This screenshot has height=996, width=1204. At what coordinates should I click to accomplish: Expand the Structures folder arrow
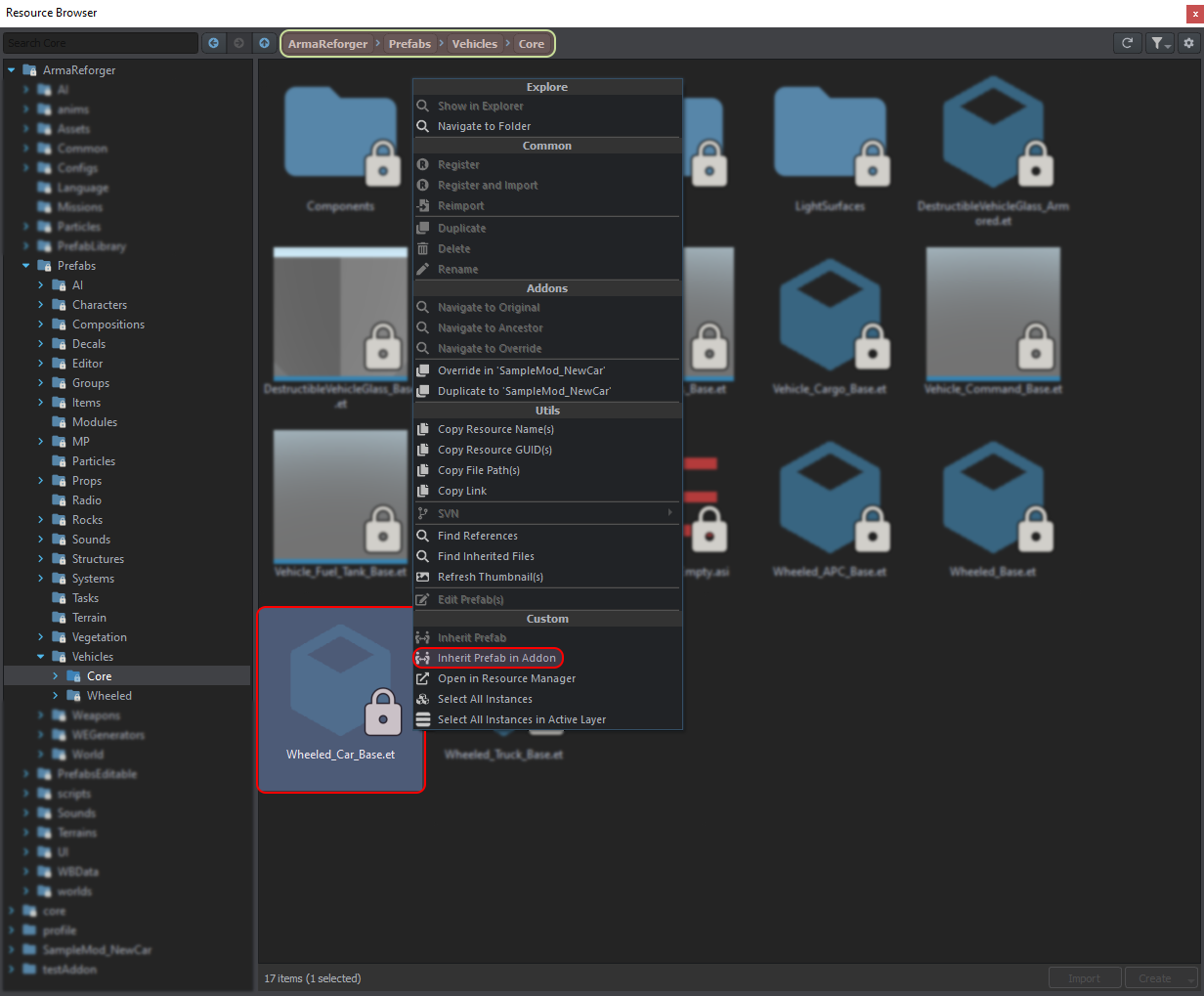point(41,559)
